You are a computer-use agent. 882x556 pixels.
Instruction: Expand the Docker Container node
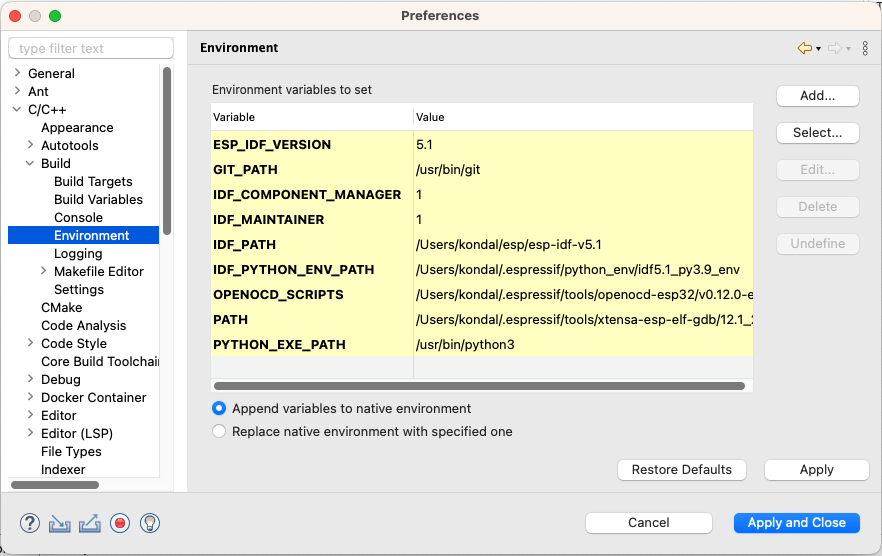[30, 397]
